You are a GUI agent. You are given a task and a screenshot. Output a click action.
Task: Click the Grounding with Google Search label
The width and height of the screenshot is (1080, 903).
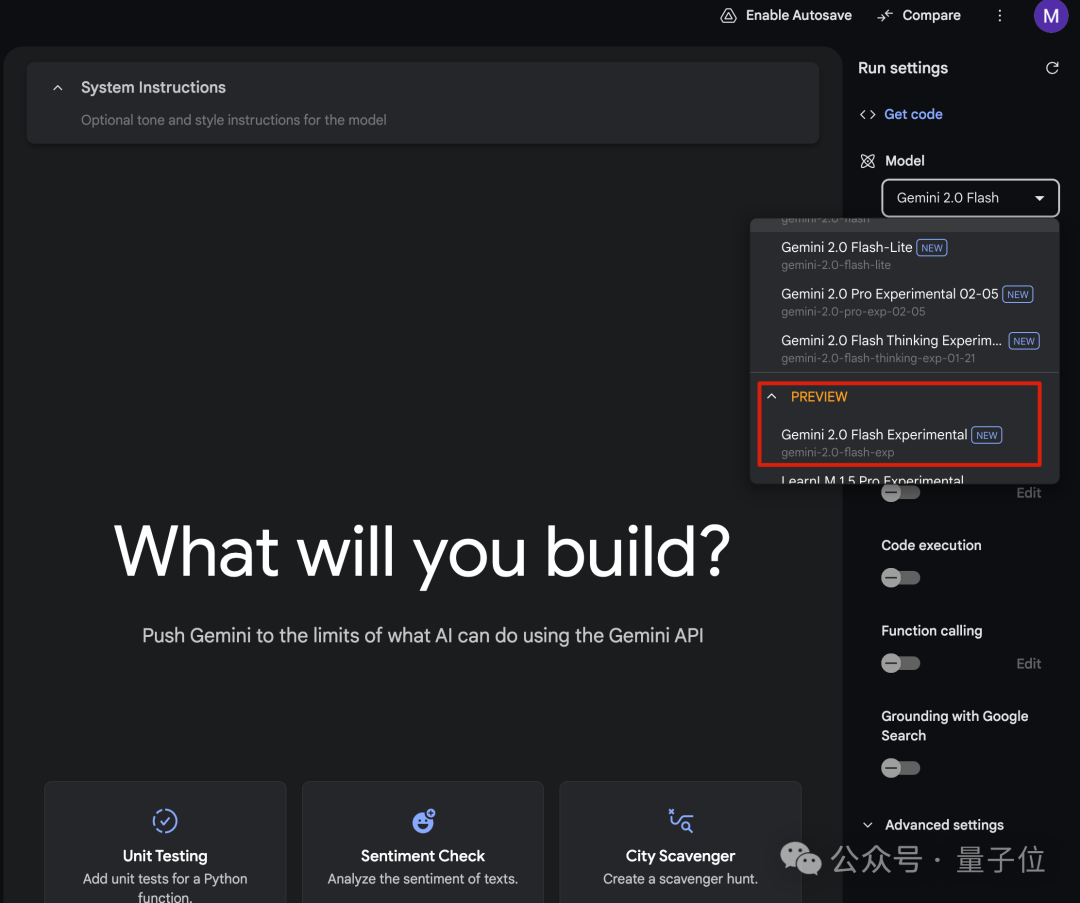[955, 726]
